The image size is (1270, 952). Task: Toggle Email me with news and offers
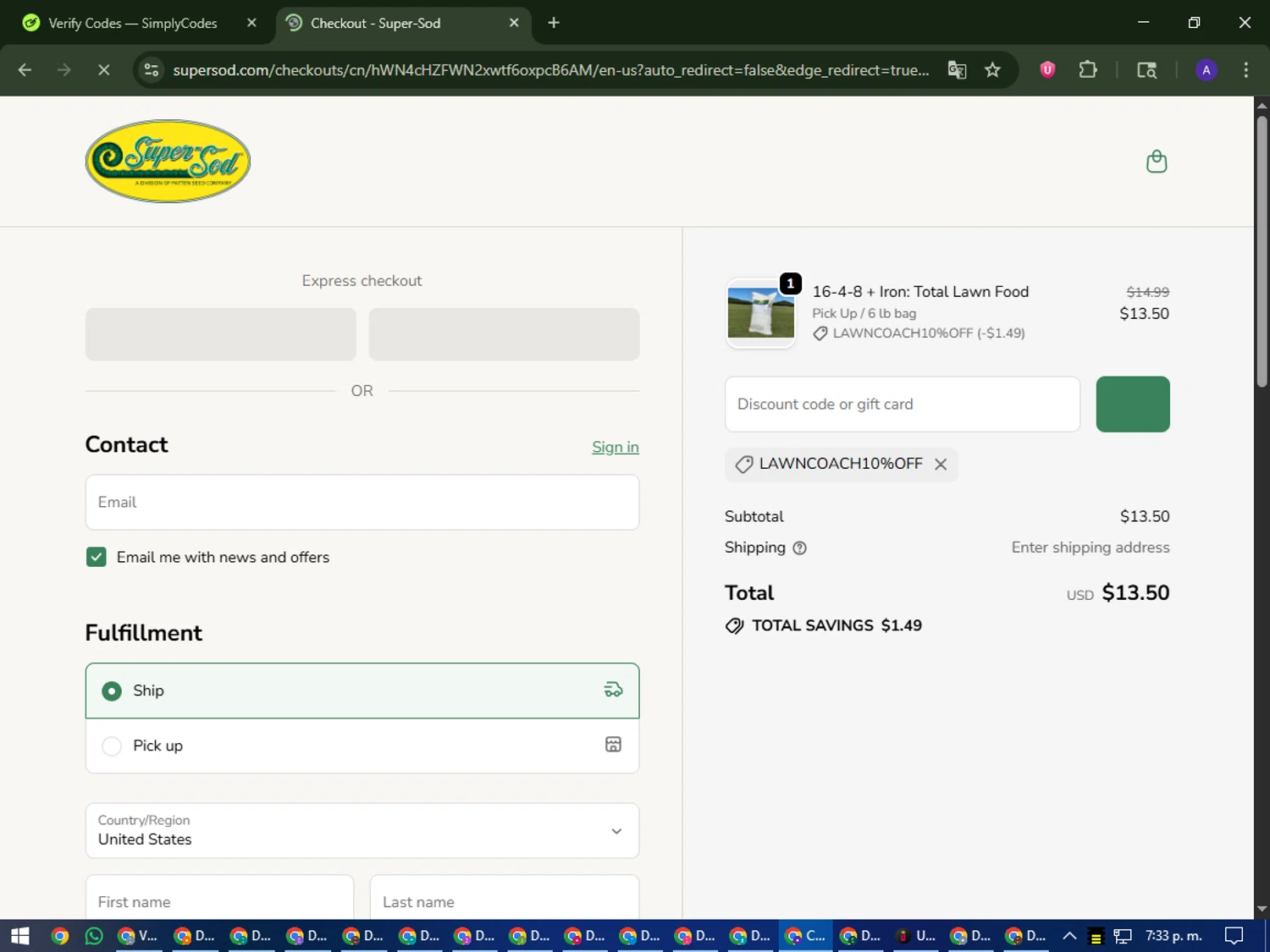click(97, 557)
